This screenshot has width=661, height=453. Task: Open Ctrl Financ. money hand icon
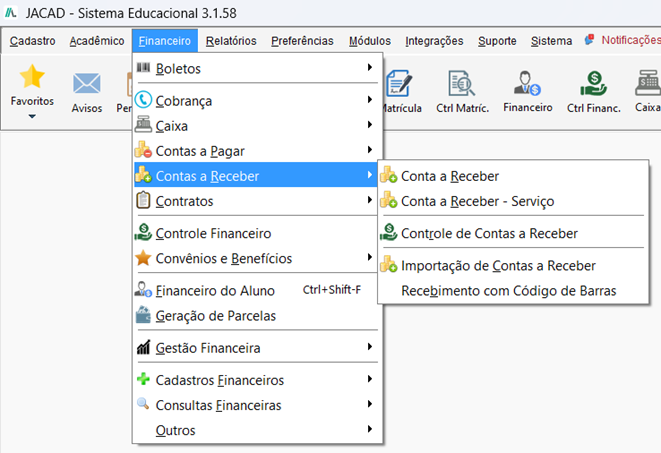coord(594,83)
